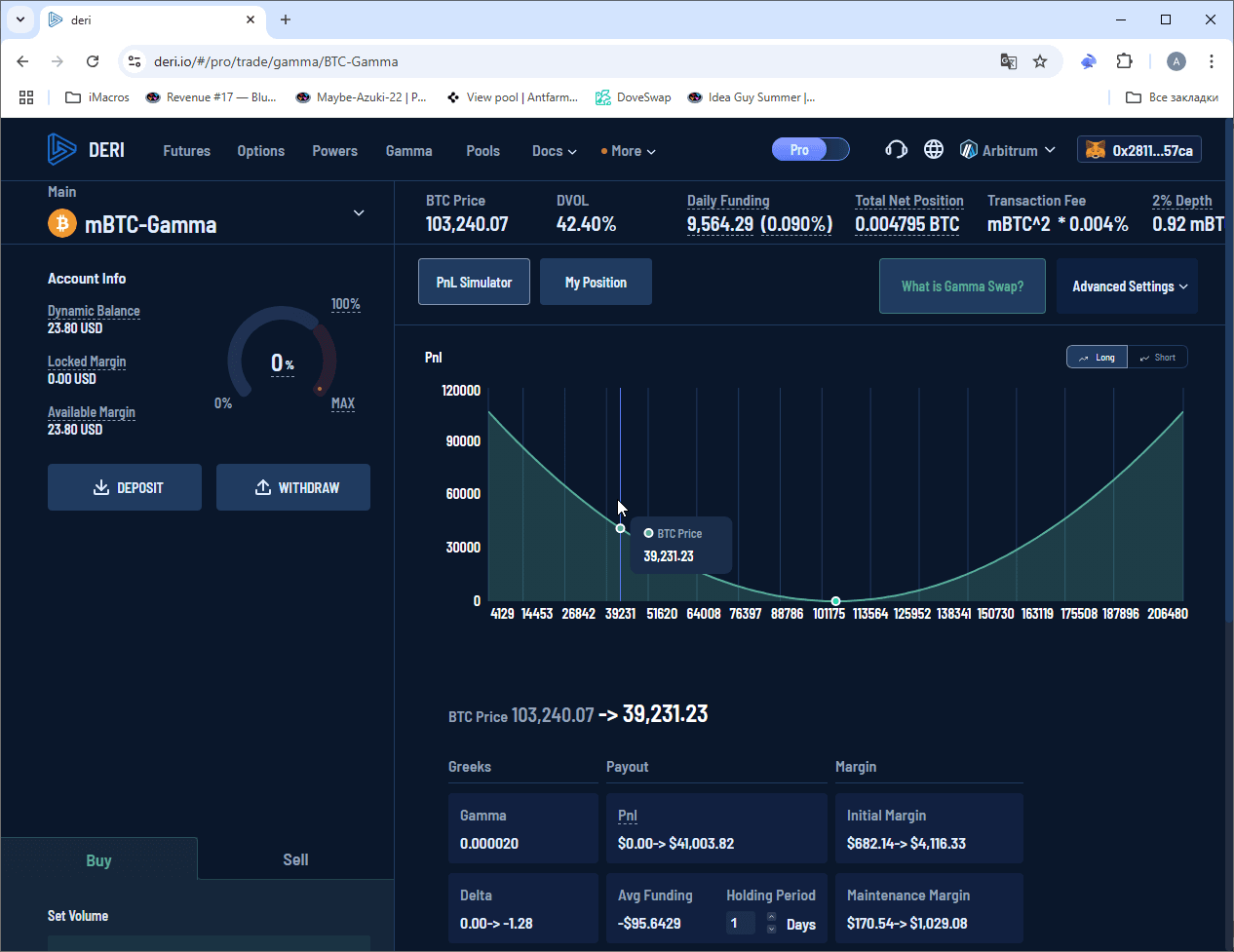Open the View pool Antfarm bookmark
Image resolution: width=1234 pixels, height=952 pixels.
point(513,97)
